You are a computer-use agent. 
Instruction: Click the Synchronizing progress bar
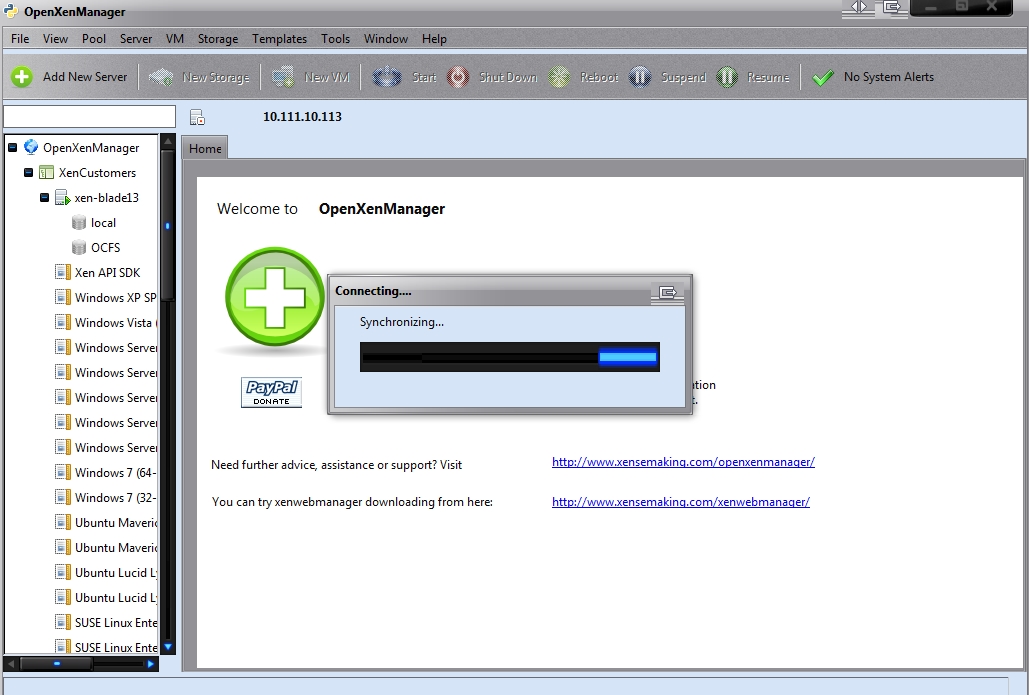509,357
